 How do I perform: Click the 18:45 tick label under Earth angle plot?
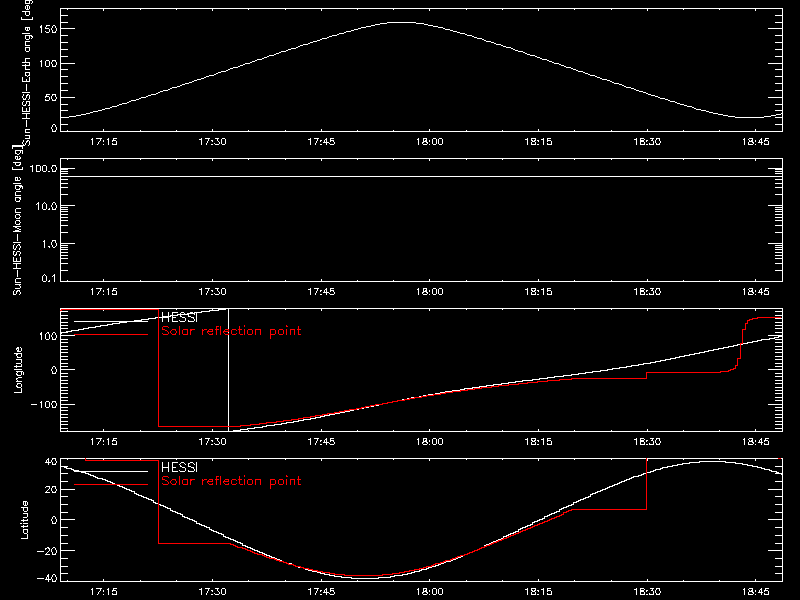756,142
